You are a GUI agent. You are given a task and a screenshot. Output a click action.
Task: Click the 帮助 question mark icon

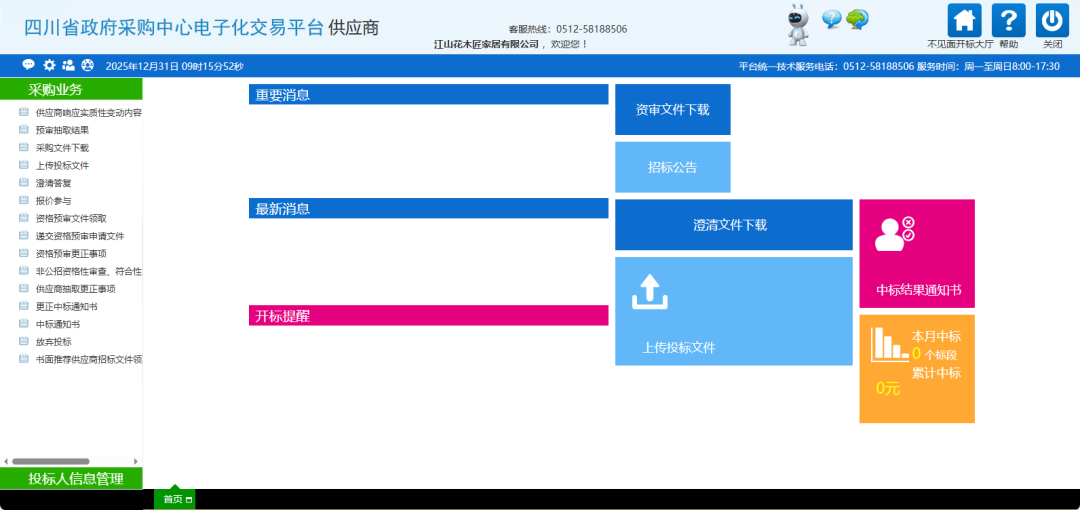tap(1008, 21)
